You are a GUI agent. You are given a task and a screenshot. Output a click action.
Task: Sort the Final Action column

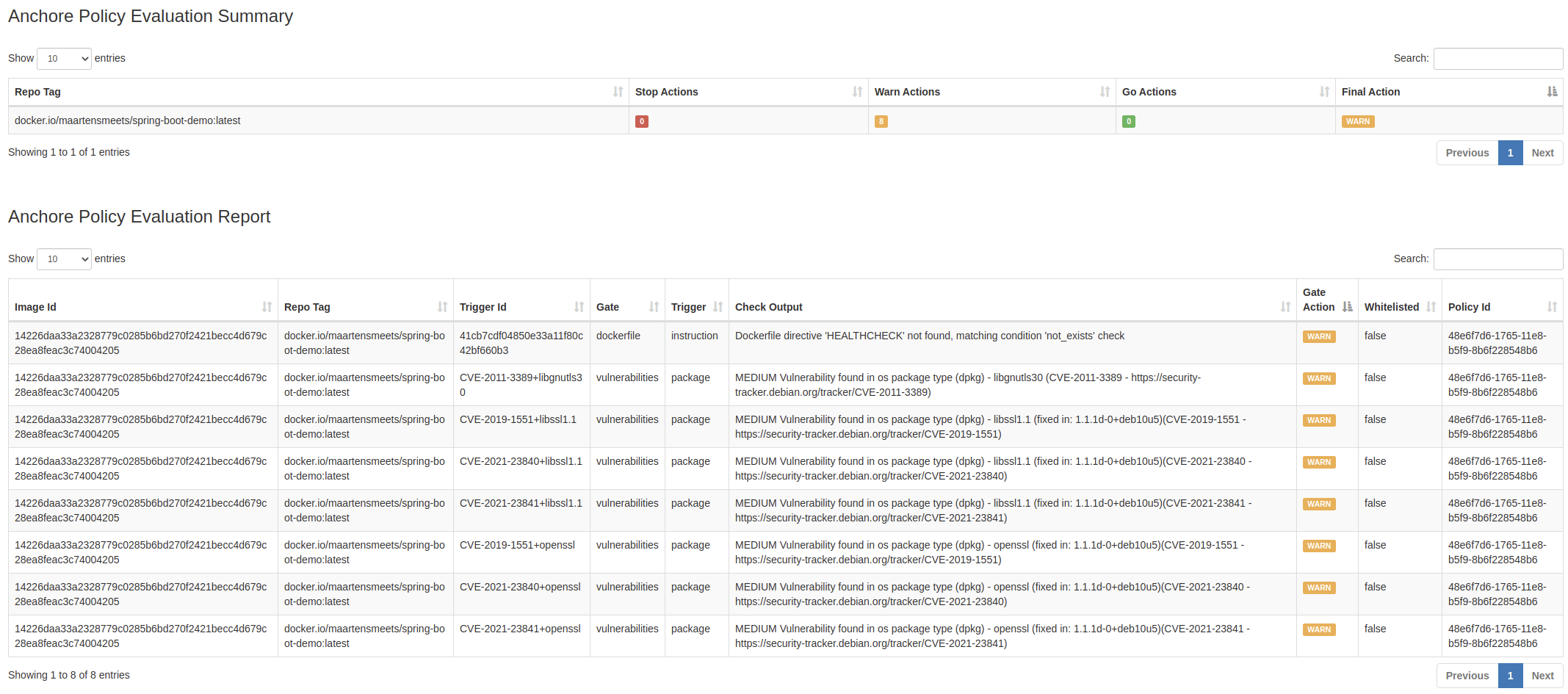pos(1552,92)
